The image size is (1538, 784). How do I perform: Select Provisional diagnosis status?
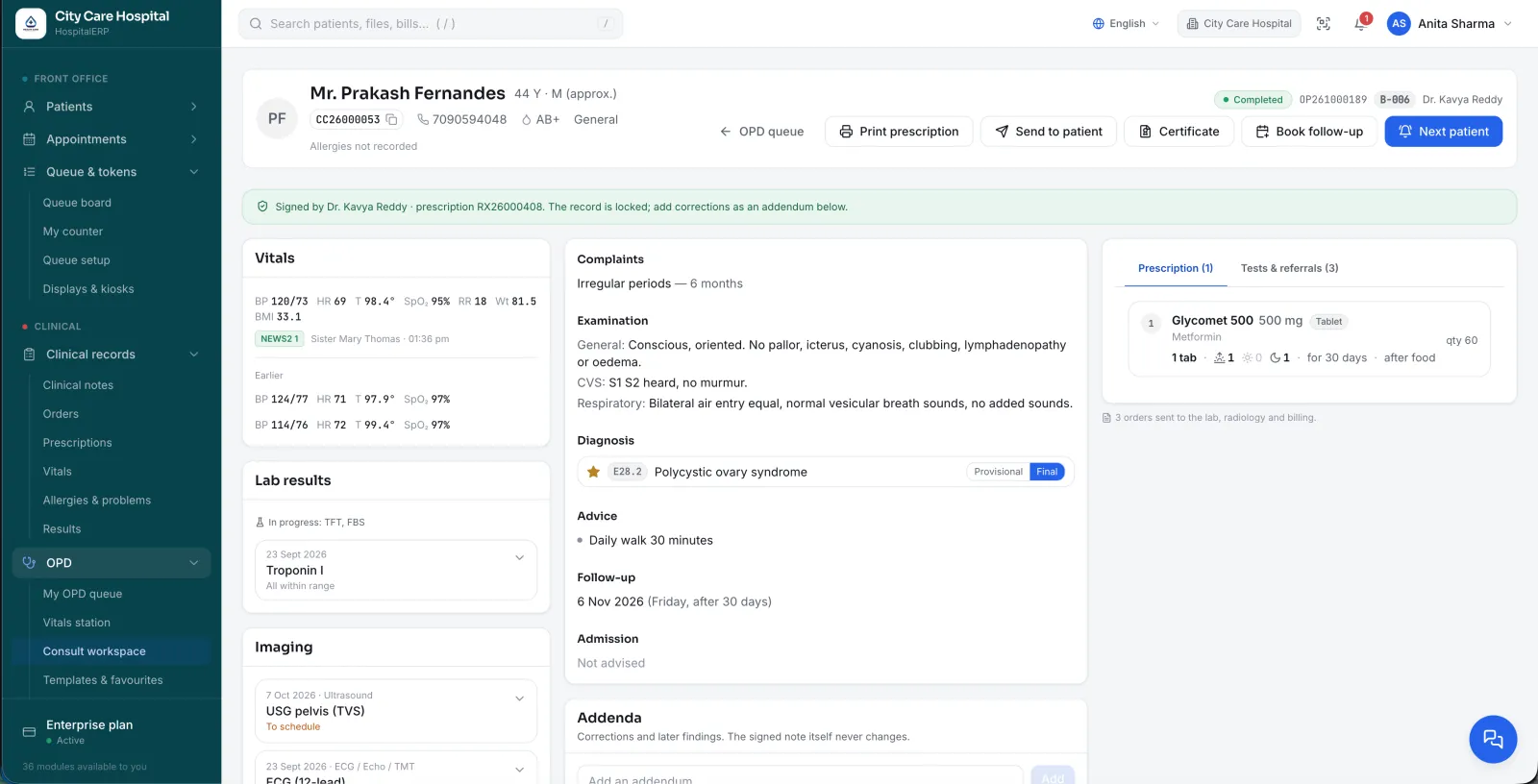[x=998, y=472]
